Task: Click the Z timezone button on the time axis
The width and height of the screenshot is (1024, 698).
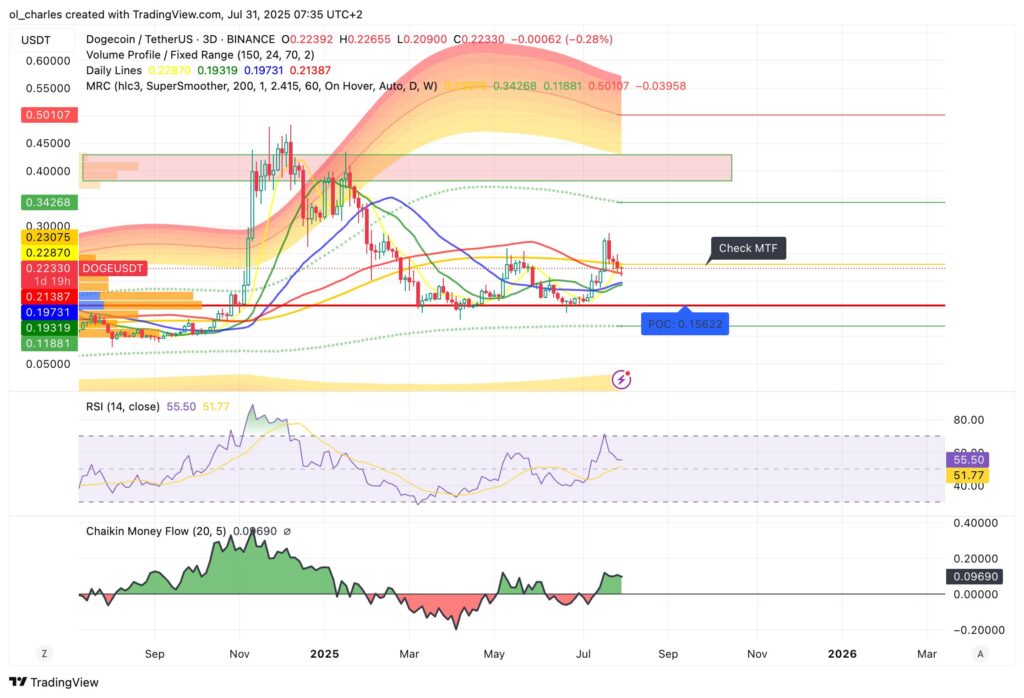Action: (44, 653)
